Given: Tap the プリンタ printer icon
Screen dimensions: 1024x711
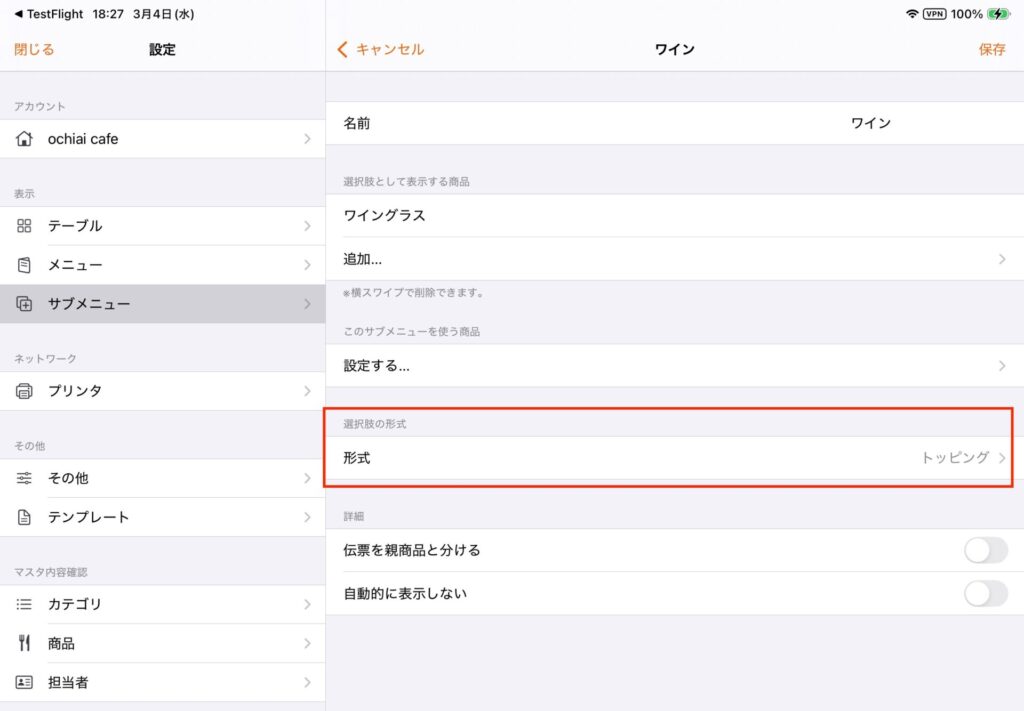Looking at the screenshot, I should (25, 391).
